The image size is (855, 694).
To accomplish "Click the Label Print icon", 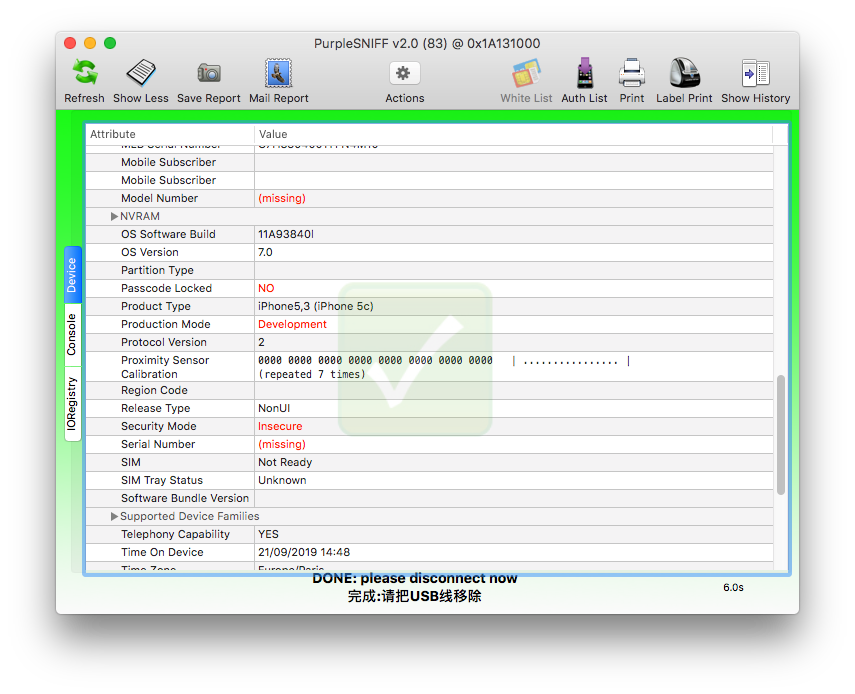I will click(x=684, y=73).
